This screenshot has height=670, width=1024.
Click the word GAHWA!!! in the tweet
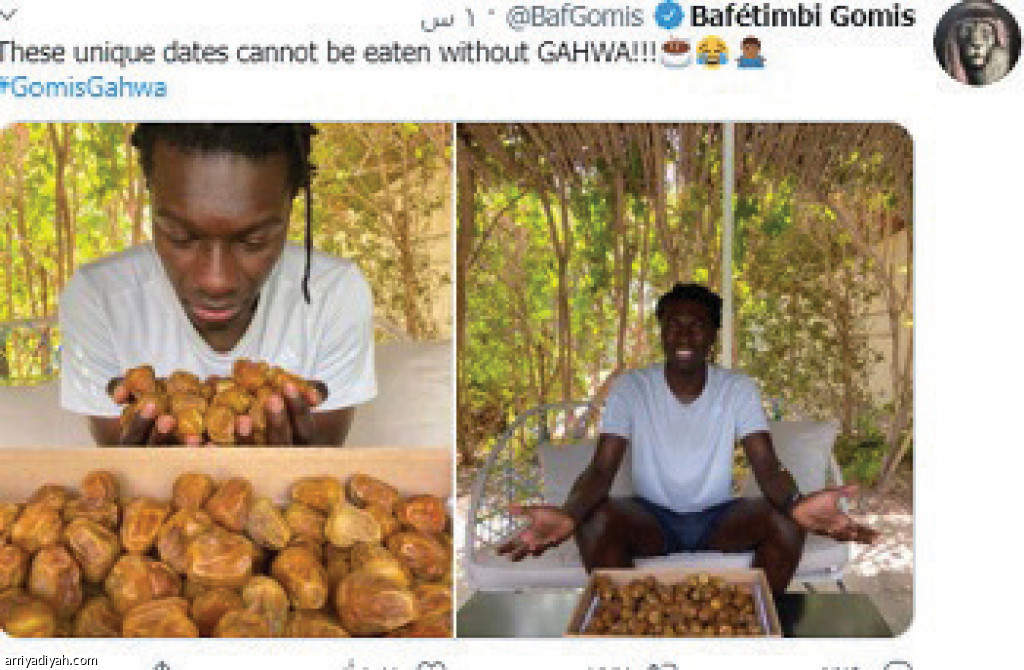(597, 54)
